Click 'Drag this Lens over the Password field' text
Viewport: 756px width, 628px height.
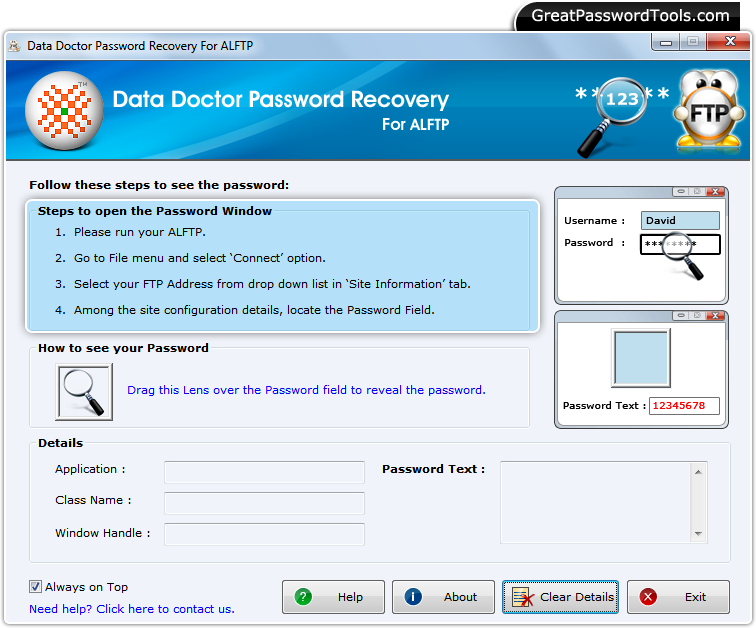(x=306, y=390)
